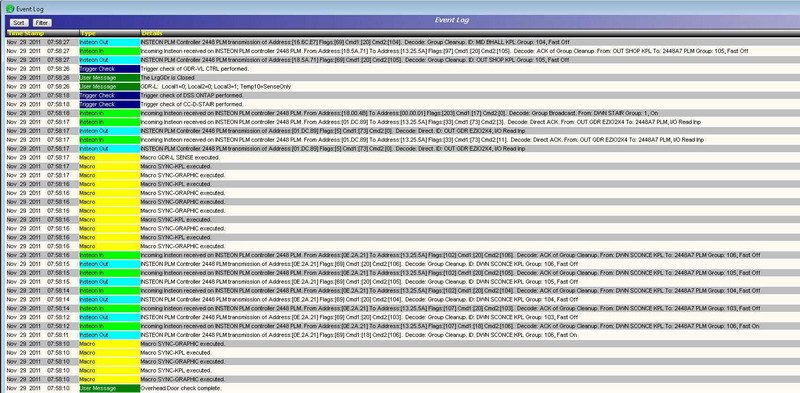Click the Sort button

(19, 22)
